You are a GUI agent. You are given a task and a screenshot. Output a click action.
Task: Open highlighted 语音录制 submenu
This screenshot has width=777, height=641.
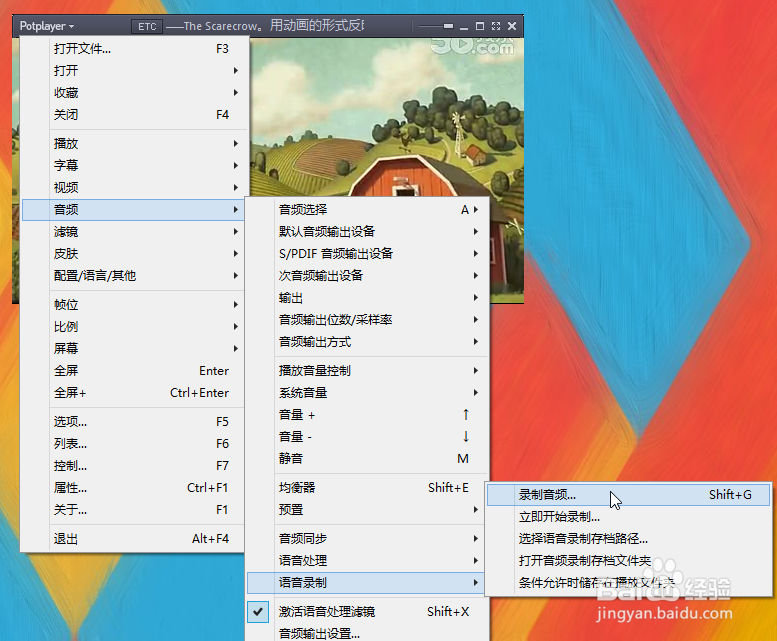pos(367,583)
